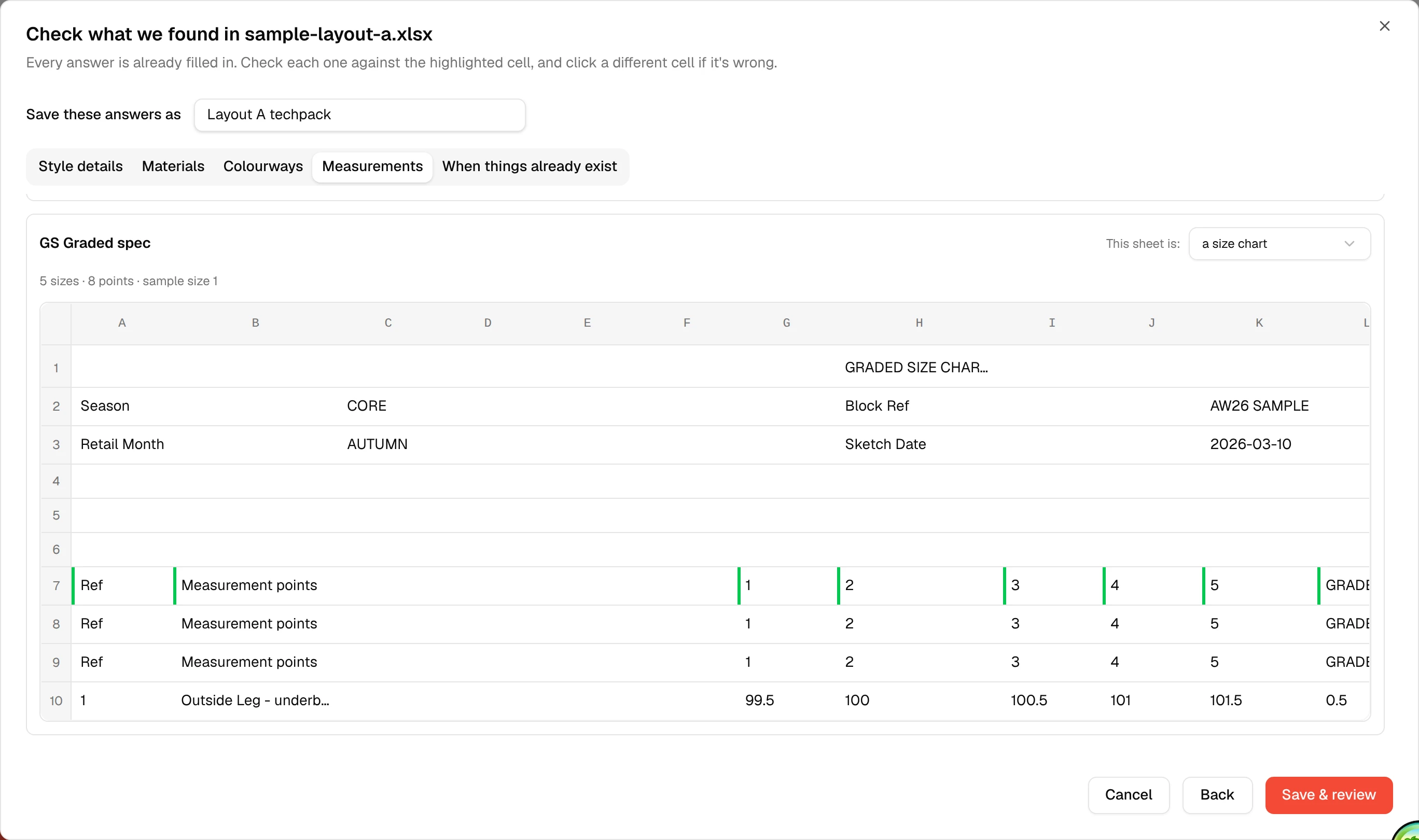Select column H header

(919, 323)
